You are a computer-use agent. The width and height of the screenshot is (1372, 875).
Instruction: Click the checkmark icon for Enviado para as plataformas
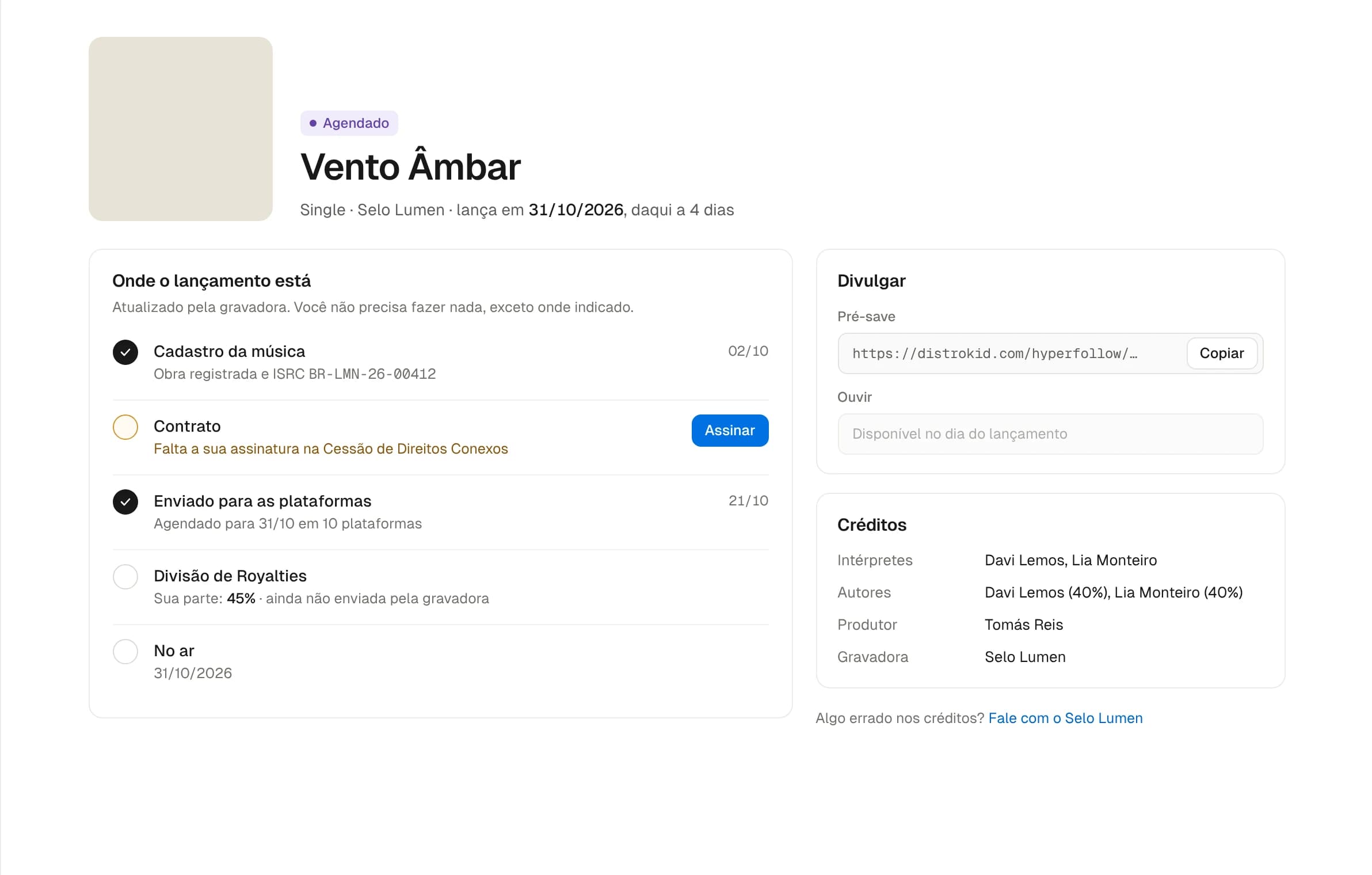click(x=125, y=502)
